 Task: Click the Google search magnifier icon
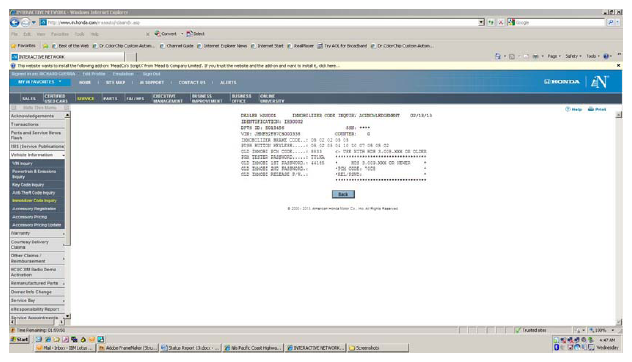(x=610, y=23)
